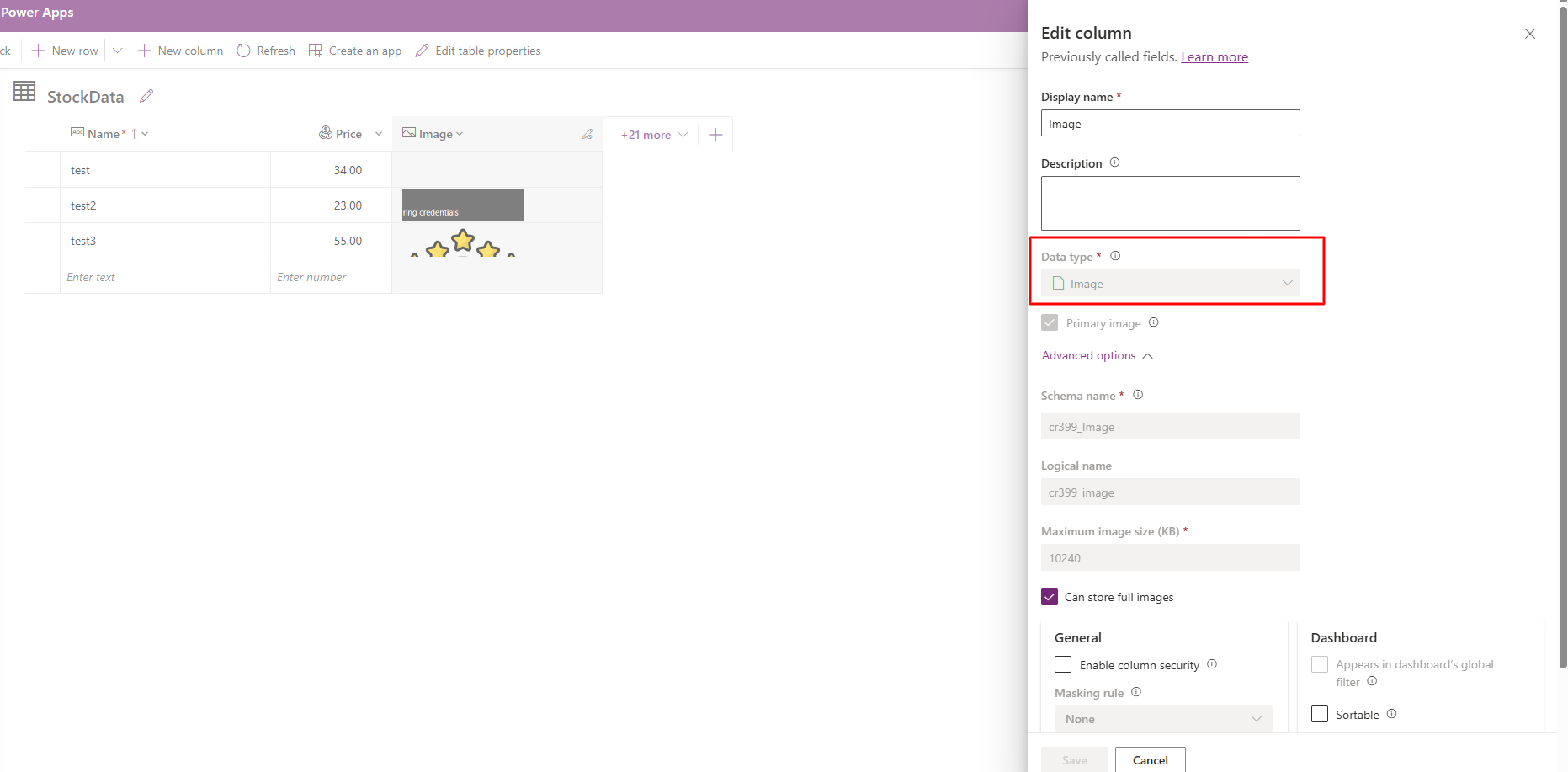Open the Masking rule None dropdown

tap(1163, 719)
